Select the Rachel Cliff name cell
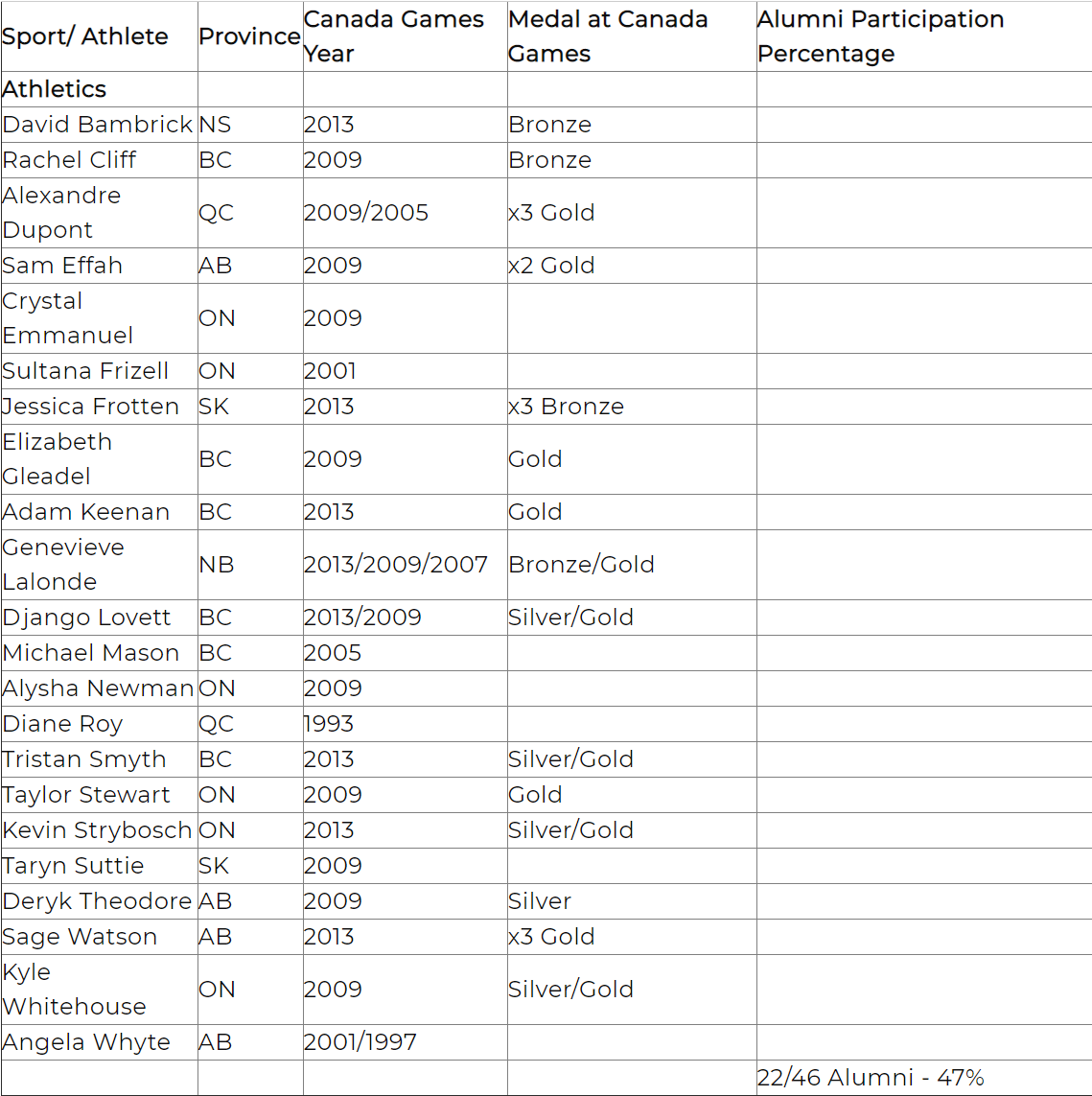This screenshot has width=1092, height=1096. 69,160
